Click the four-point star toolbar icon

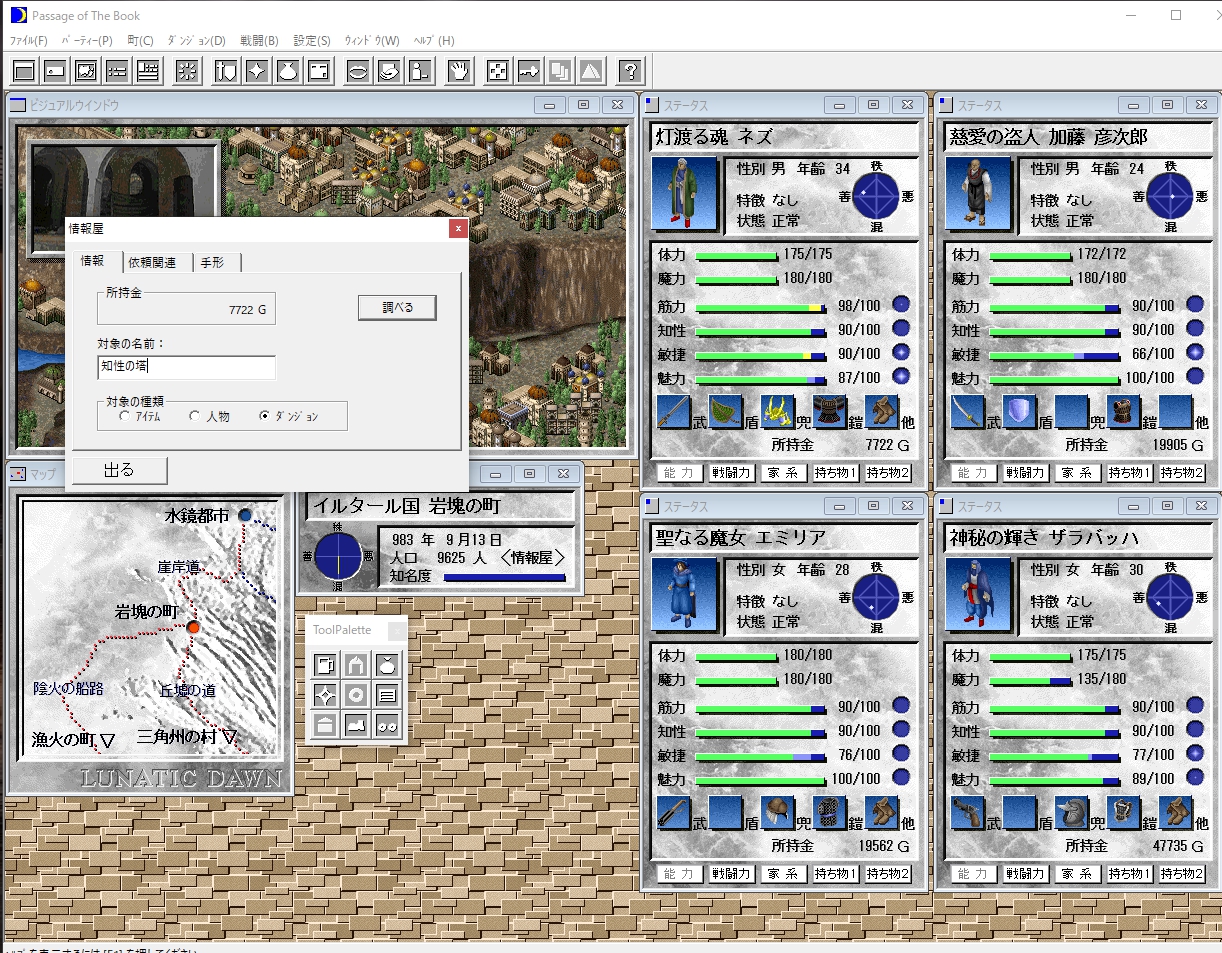(257, 71)
